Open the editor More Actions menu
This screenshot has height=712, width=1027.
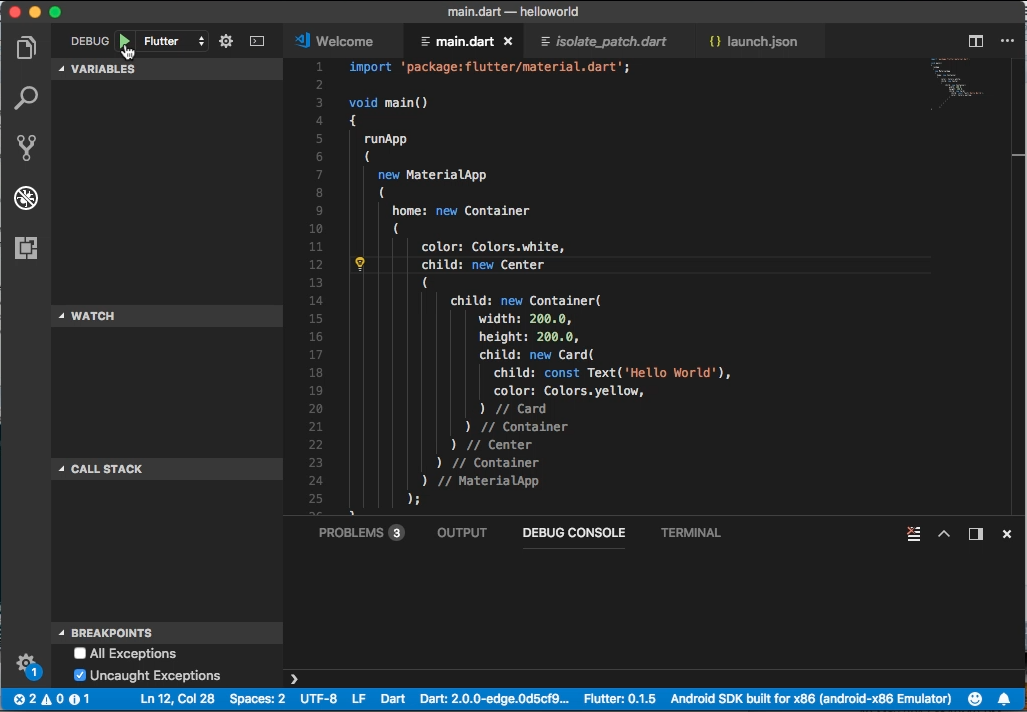click(x=1007, y=41)
